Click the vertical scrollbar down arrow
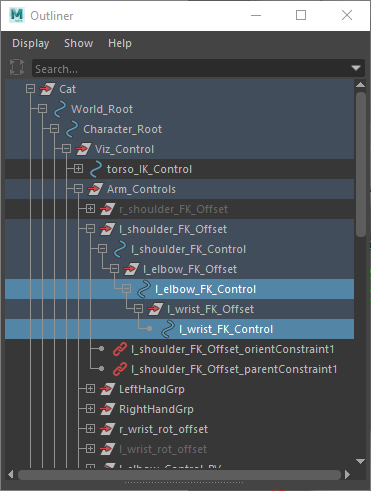The width and height of the screenshot is (371, 491). (360, 461)
